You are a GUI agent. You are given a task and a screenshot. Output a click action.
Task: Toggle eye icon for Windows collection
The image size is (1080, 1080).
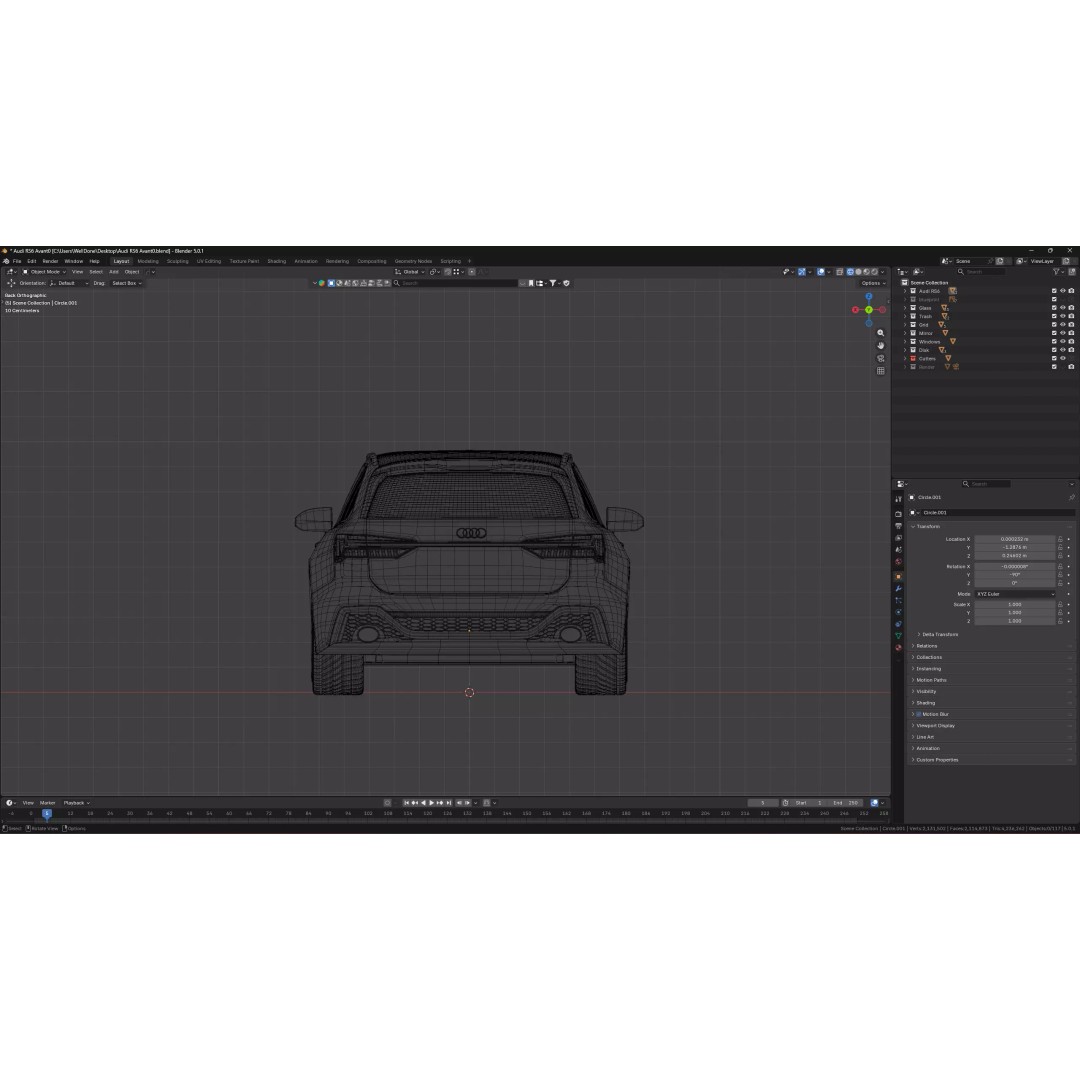pos(1063,342)
